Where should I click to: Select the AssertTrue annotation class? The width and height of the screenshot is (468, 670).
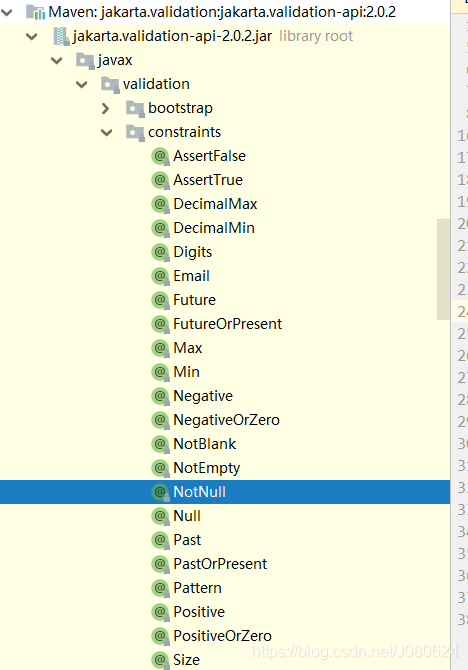(x=208, y=180)
